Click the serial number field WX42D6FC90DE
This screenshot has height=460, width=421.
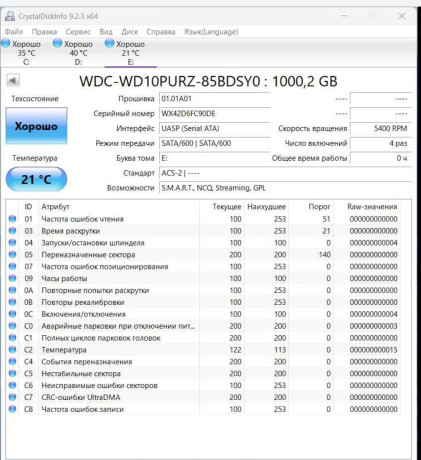click(214, 114)
